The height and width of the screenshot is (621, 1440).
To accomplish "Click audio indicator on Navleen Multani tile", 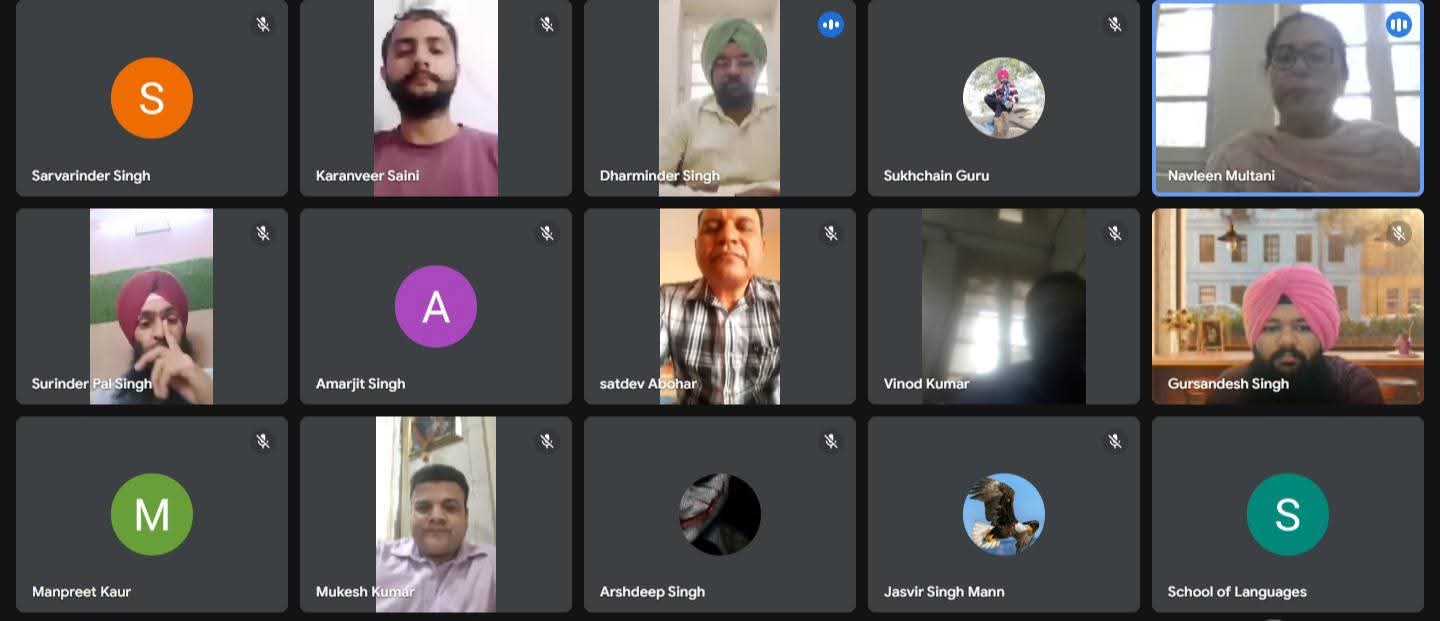I will pos(1399,25).
